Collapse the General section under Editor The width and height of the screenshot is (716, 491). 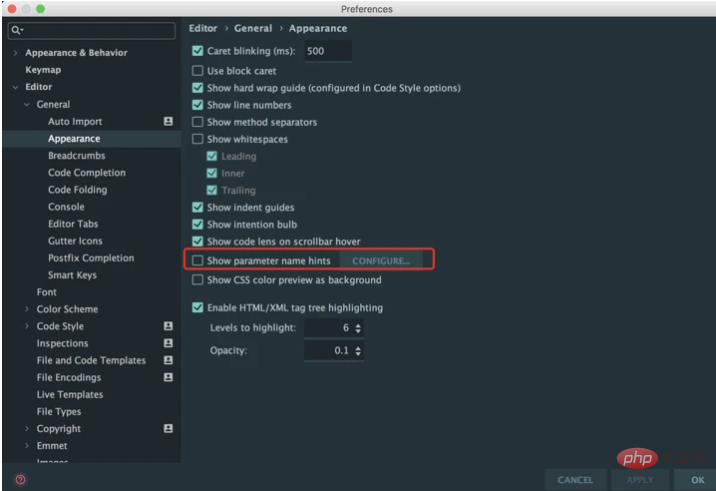tap(27, 105)
